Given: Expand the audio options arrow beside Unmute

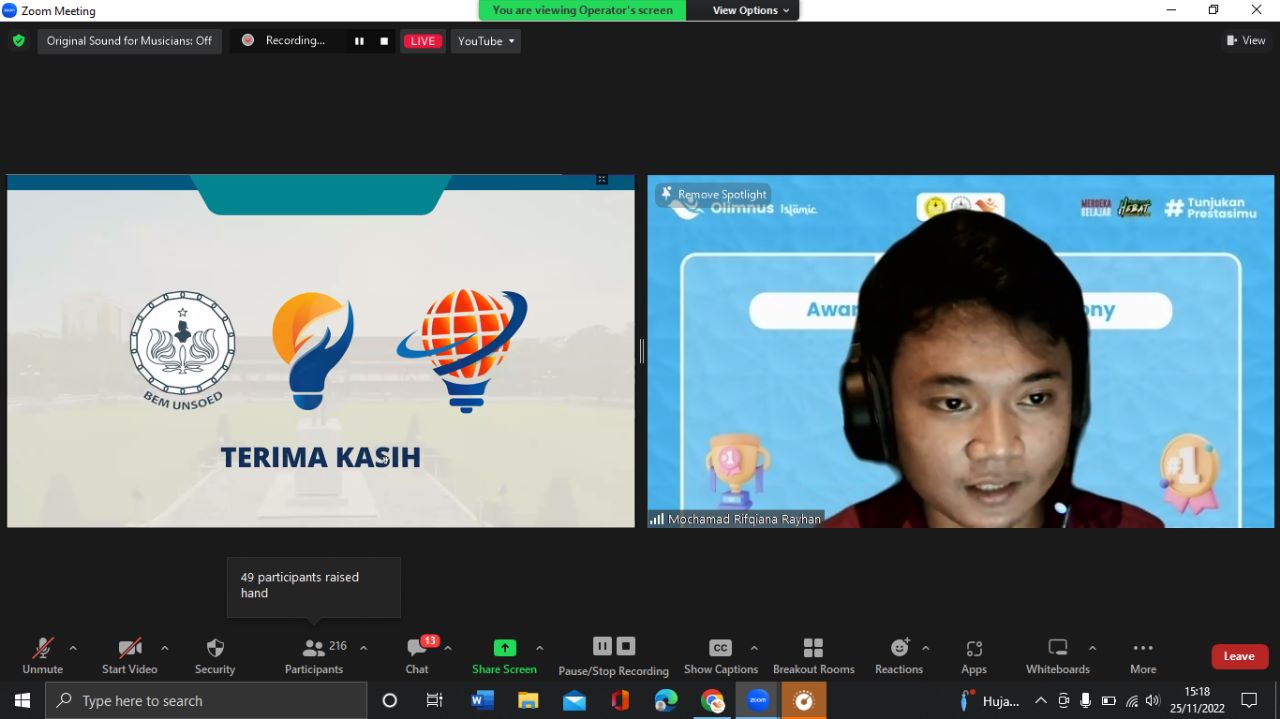Looking at the screenshot, I should pos(73,648).
